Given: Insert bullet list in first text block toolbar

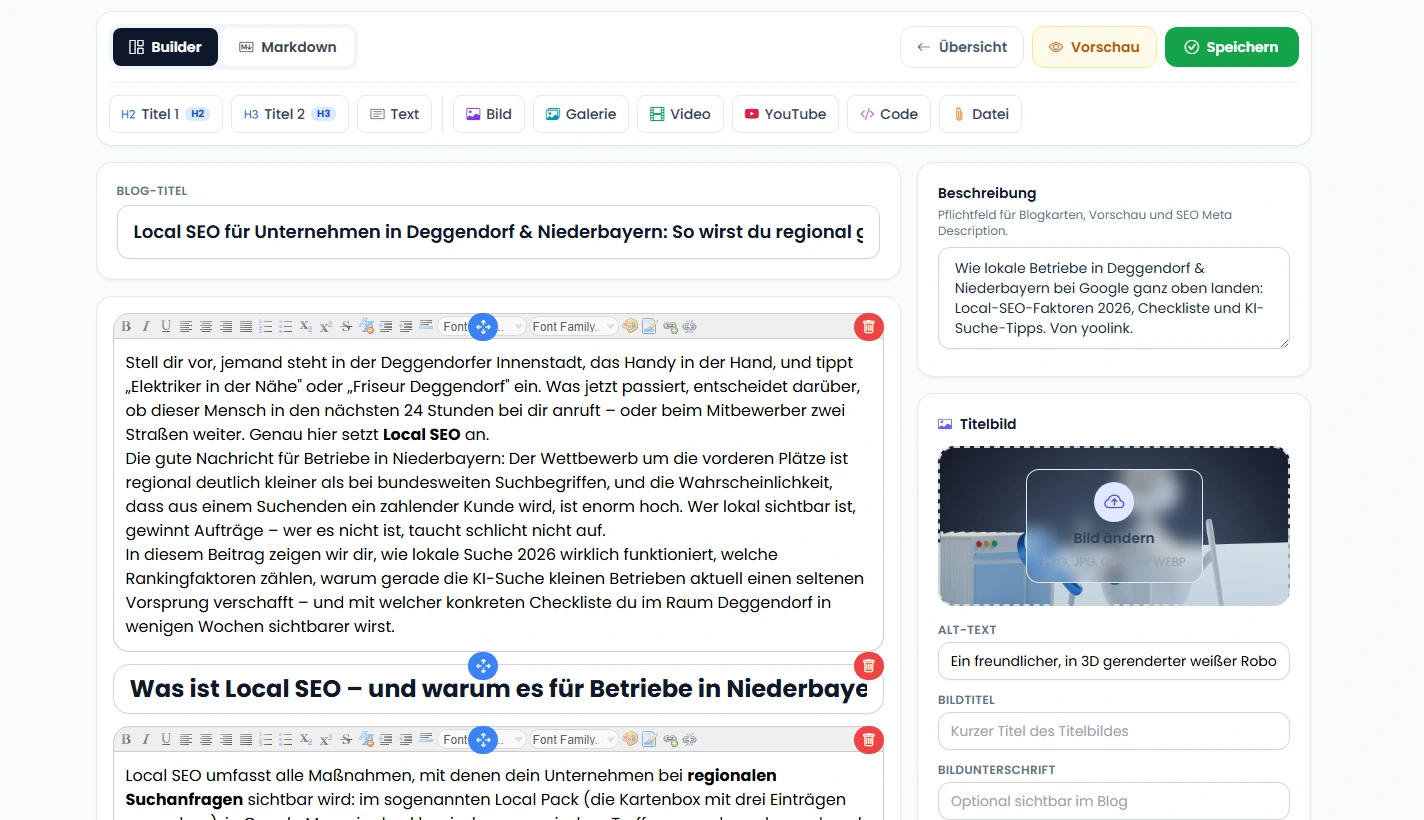Looking at the screenshot, I should click(x=285, y=326).
